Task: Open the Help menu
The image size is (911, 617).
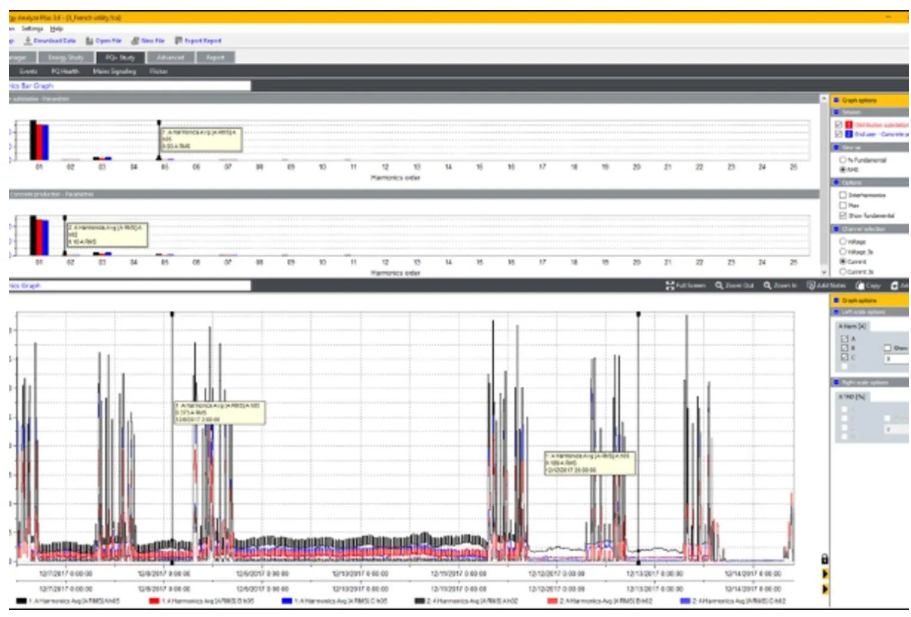Action: coord(56,28)
